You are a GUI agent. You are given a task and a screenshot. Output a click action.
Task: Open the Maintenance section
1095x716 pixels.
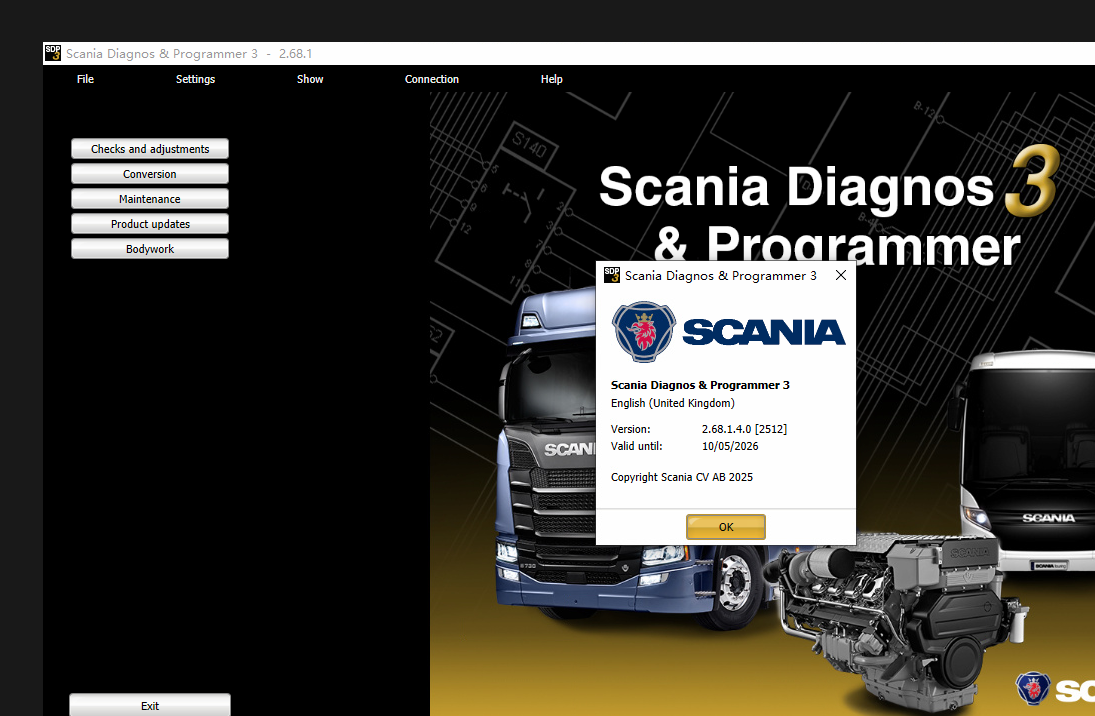coord(150,199)
